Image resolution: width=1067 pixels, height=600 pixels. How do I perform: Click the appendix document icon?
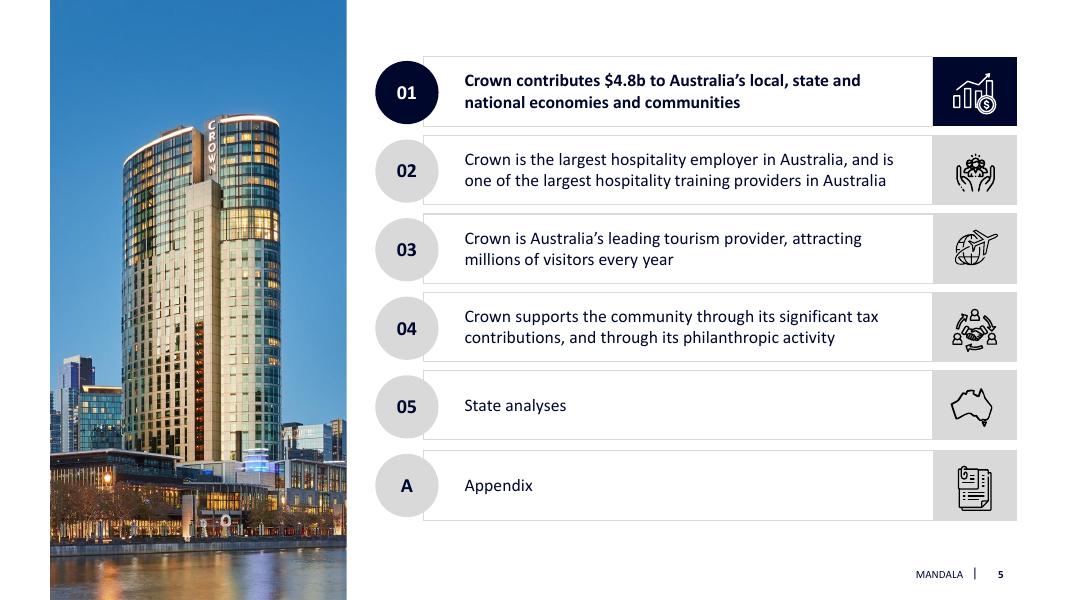pos(974,486)
